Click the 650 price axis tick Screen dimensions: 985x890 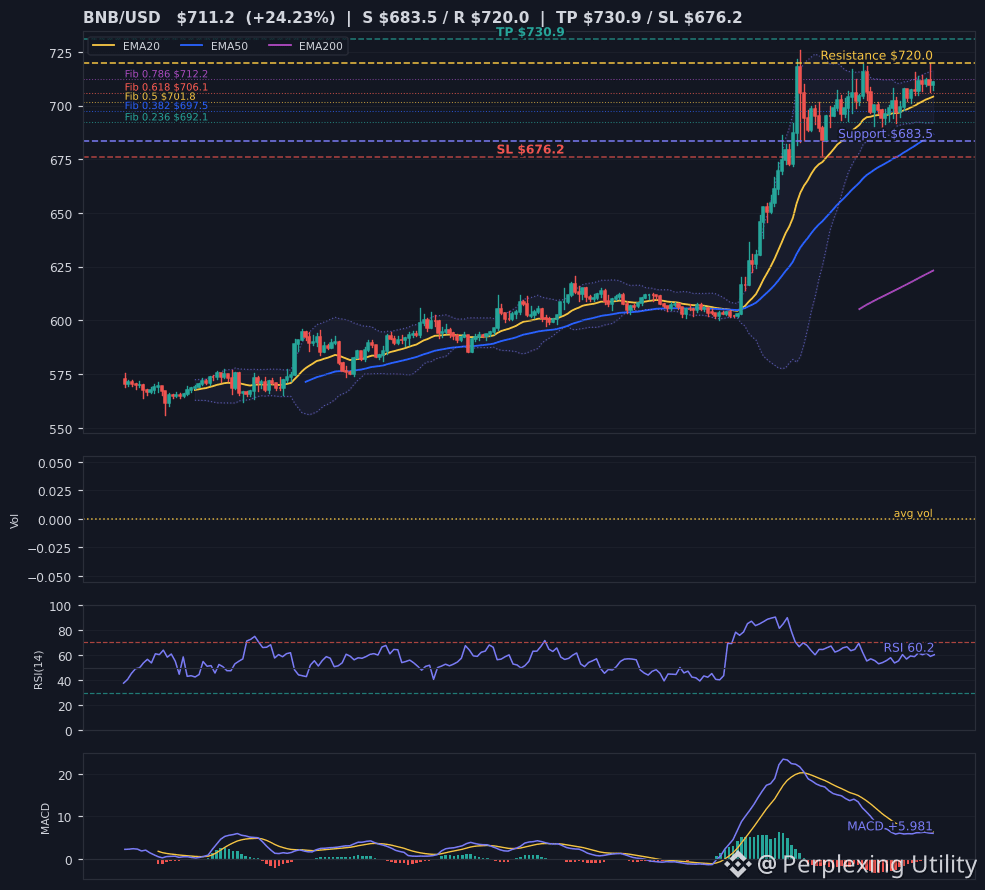(61, 214)
